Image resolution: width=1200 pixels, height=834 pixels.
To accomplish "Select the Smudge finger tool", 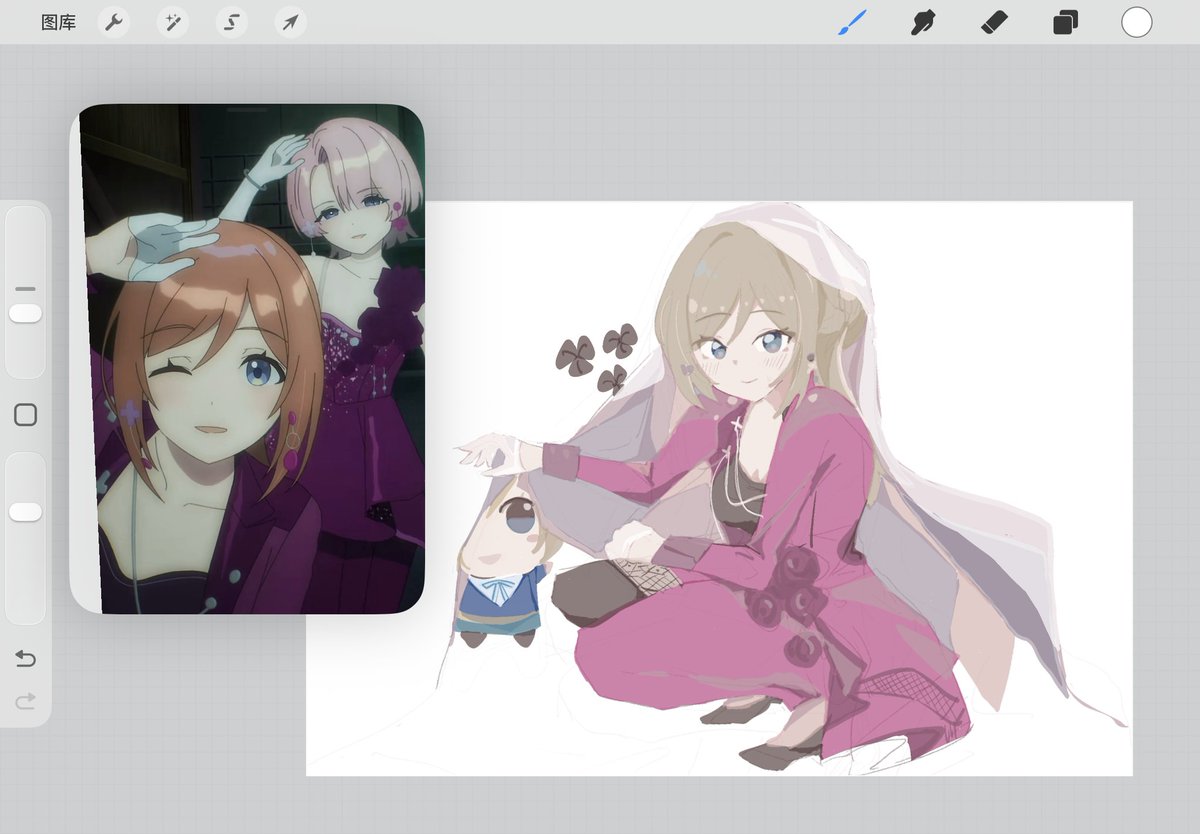I will [x=923, y=22].
